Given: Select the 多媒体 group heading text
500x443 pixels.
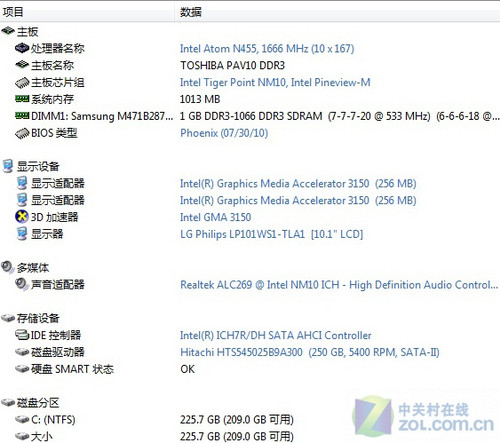Looking at the screenshot, I should point(33,268).
